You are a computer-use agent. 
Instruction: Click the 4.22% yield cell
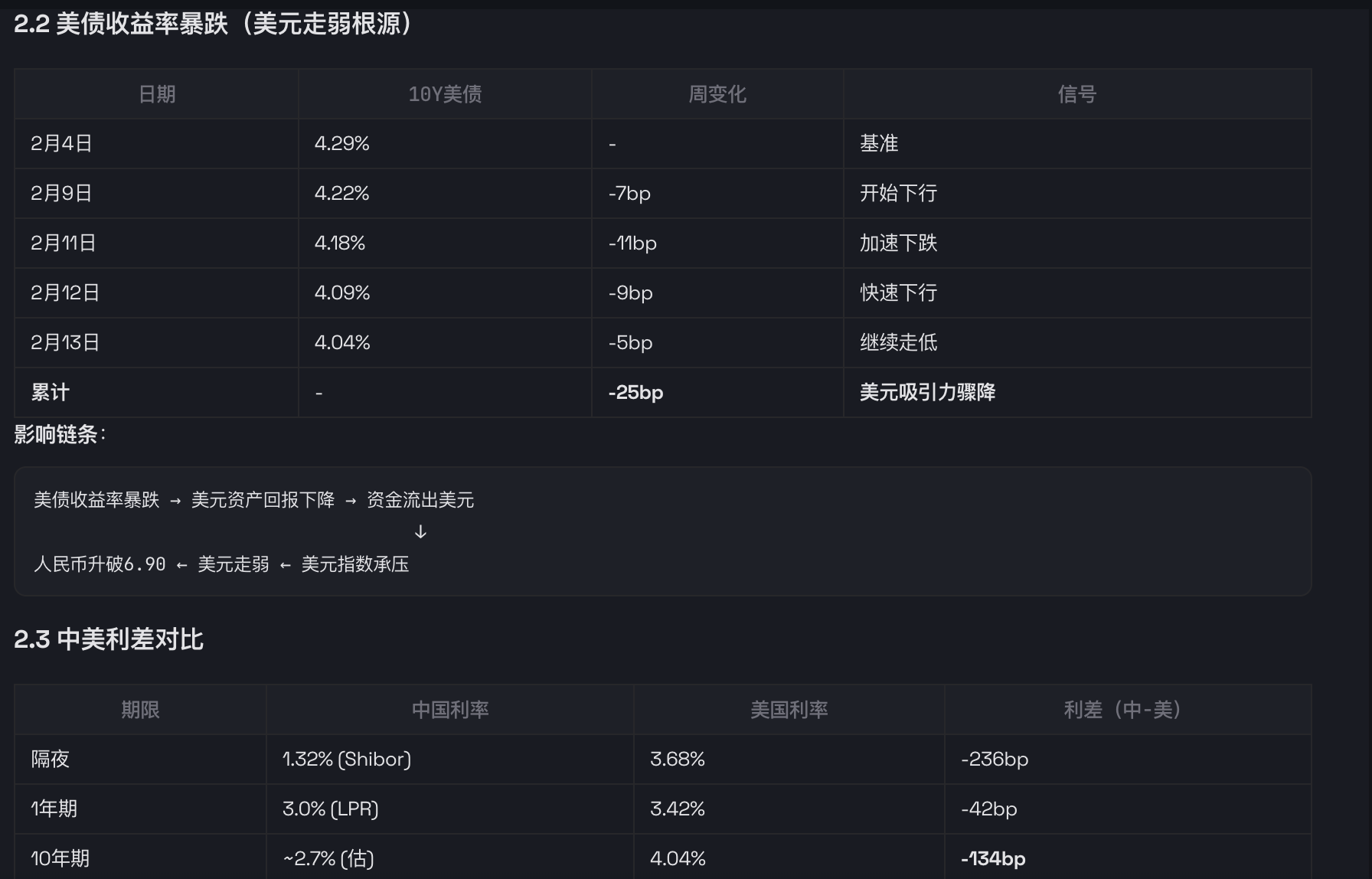(341, 193)
